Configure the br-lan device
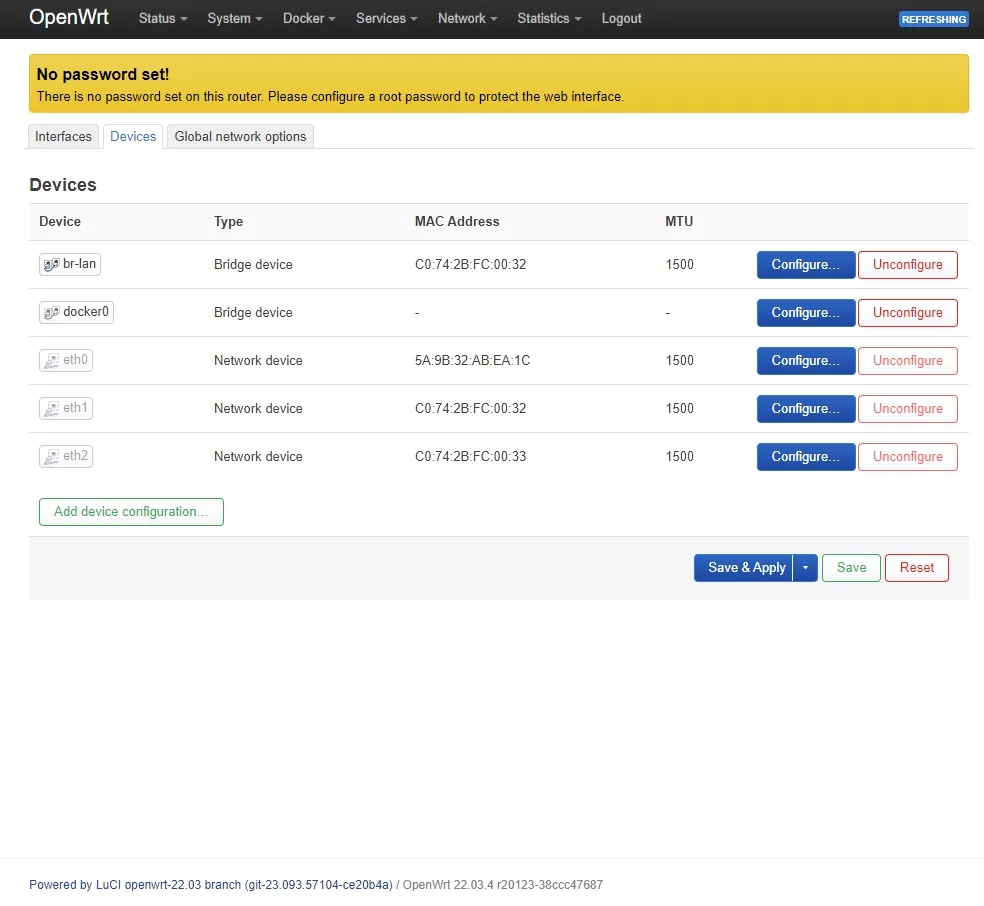The height and width of the screenshot is (906, 984). coord(806,265)
